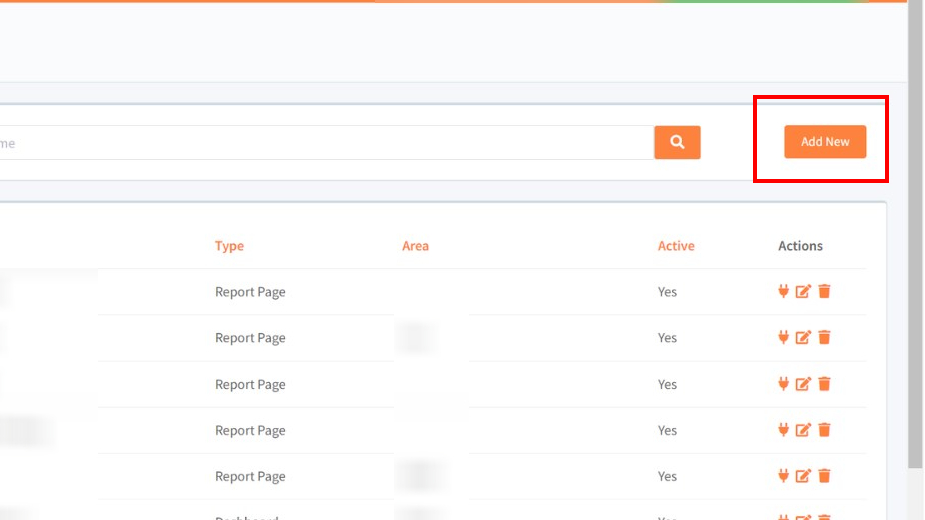
Task: Sort the table by Area column
Action: (415, 246)
